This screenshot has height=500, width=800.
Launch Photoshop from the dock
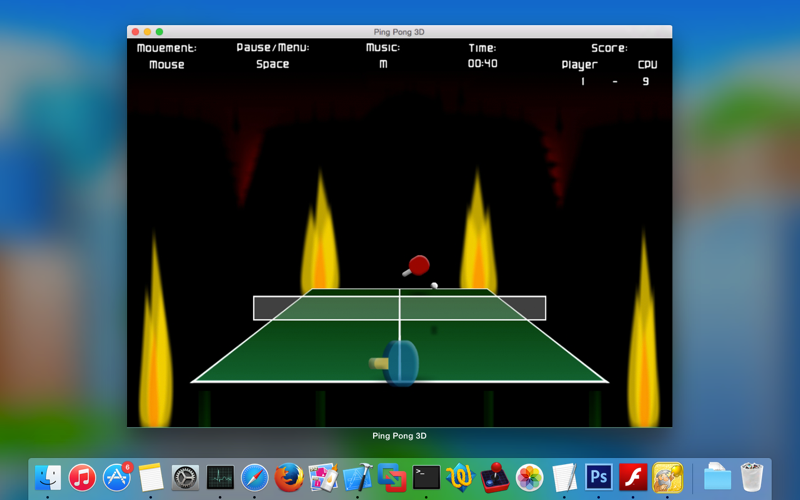tap(598, 478)
